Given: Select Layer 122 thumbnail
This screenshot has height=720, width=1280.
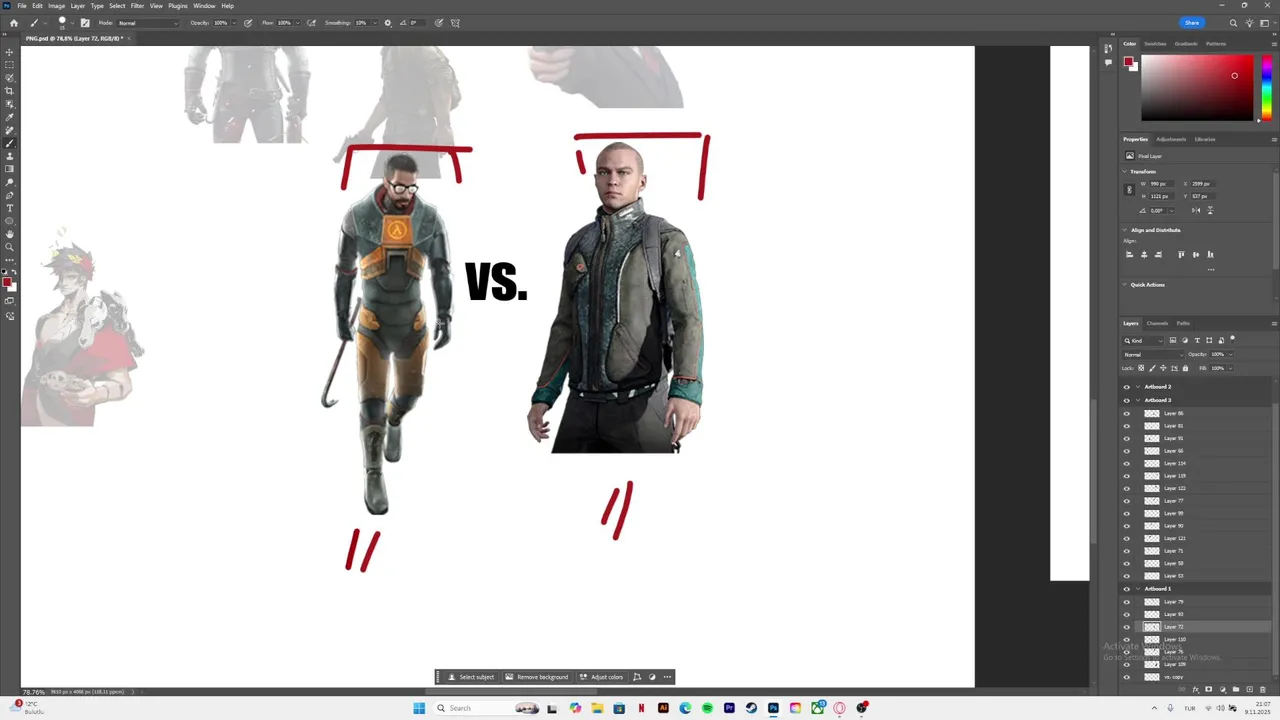Looking at the screenshot, I should (1152, 488).
